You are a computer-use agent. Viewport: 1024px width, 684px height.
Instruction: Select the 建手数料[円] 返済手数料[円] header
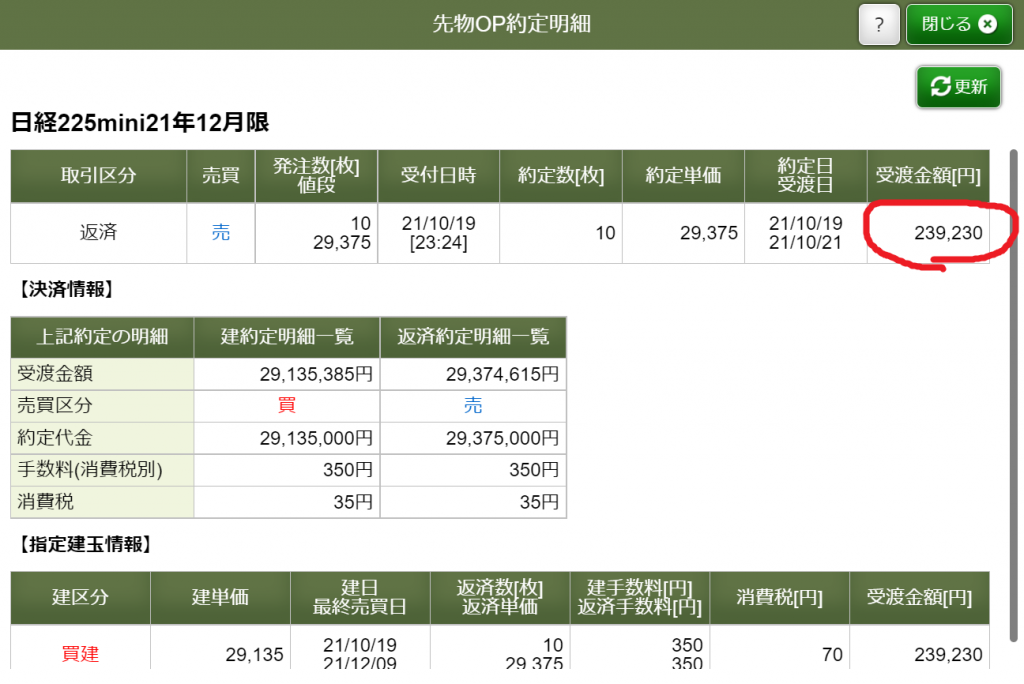[639, 598]
